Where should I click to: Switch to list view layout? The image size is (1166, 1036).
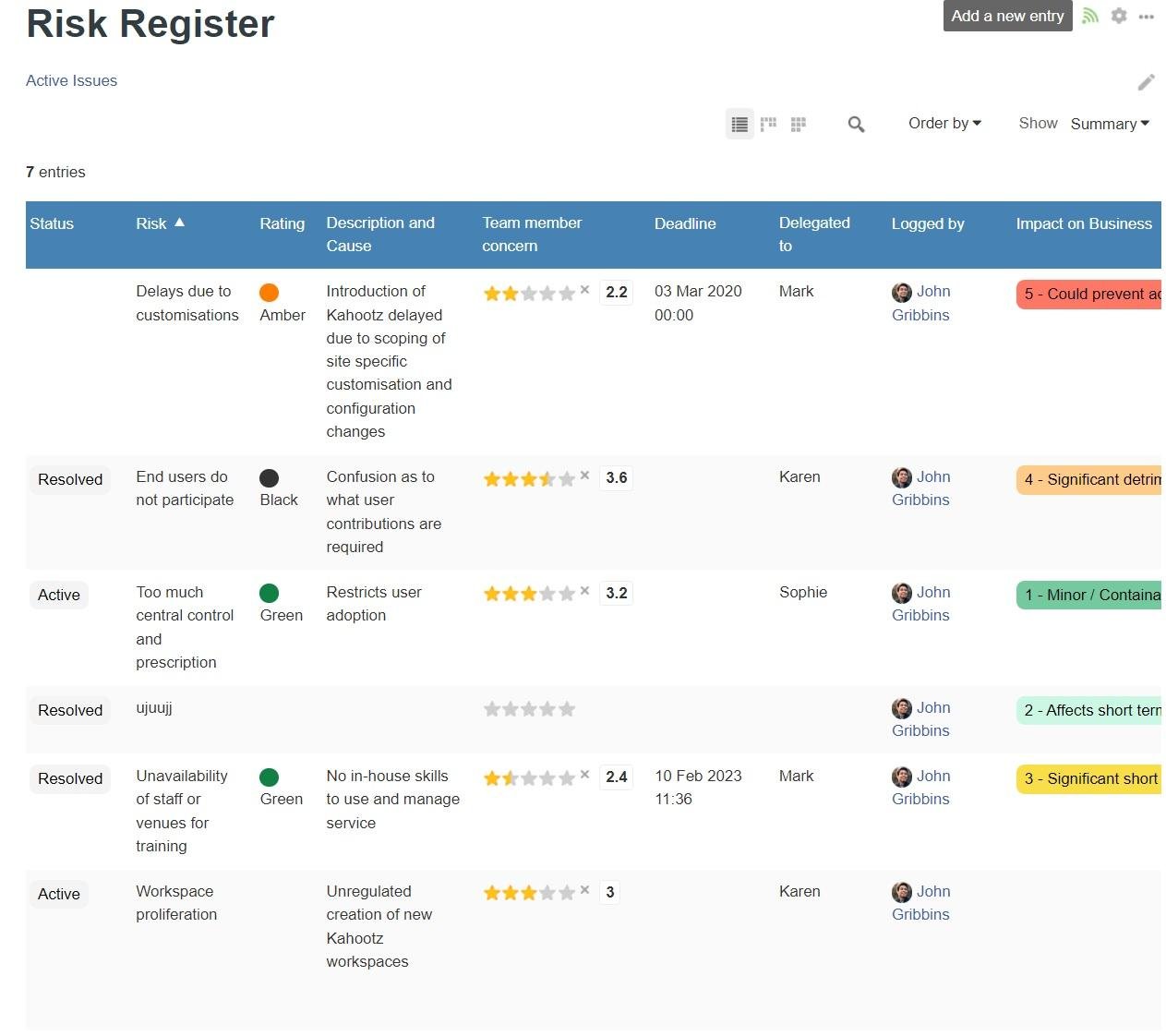pos(739,124)
